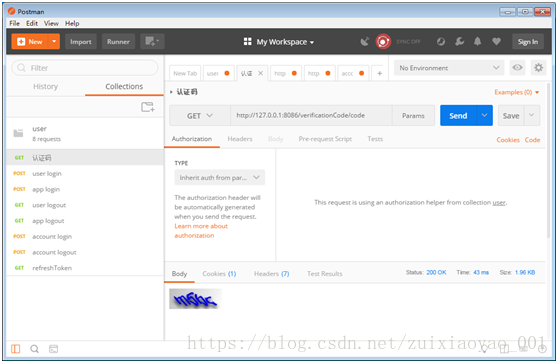The image size is (558, 363).
Task: Click the captcha image thumbnail
Action: pos(195,299)
